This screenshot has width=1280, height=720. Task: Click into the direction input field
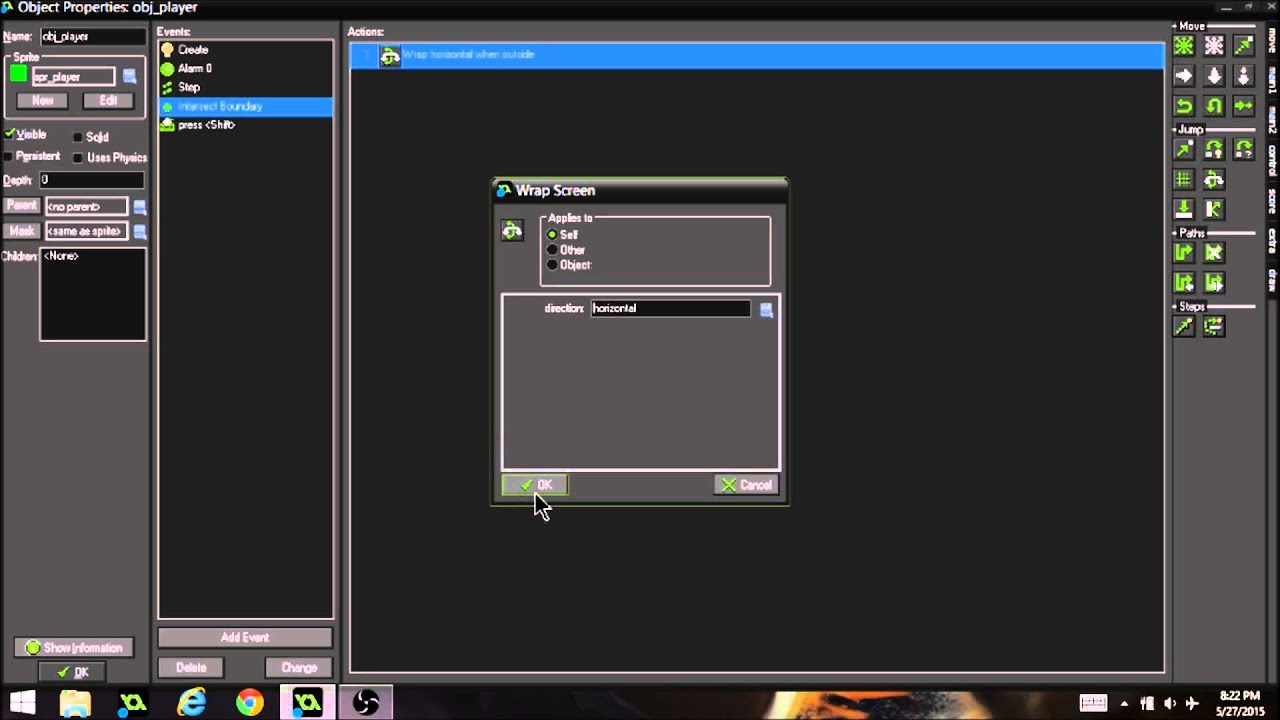pos(671,309)
